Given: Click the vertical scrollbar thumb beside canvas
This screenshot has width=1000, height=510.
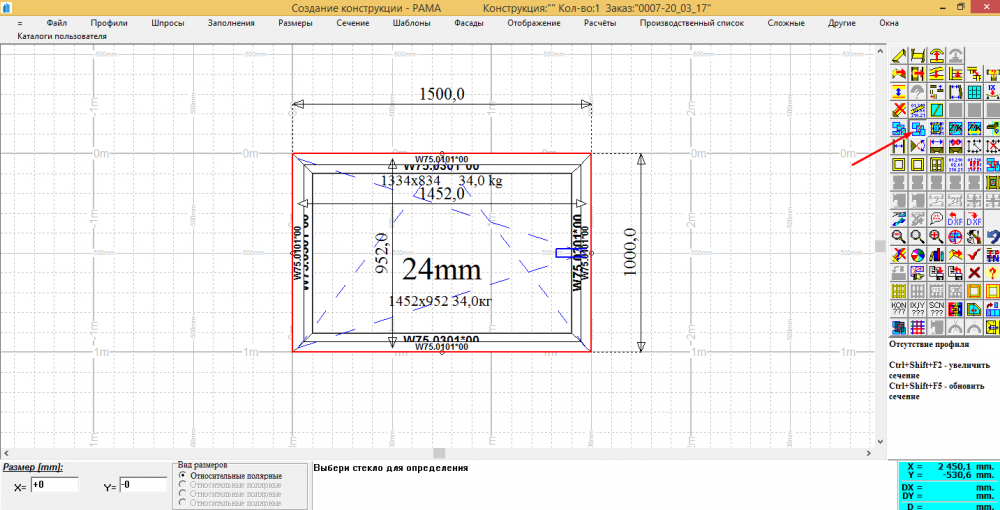Looking at the screenshot, I should pyautogui.click(x=879, y=246).
